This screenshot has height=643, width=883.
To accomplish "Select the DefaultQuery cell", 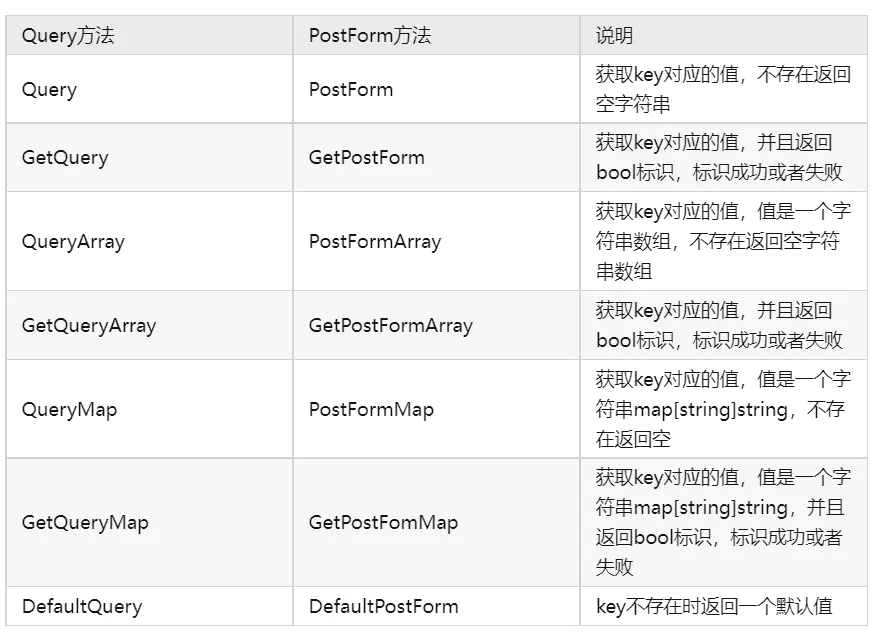I will [149, 606].
